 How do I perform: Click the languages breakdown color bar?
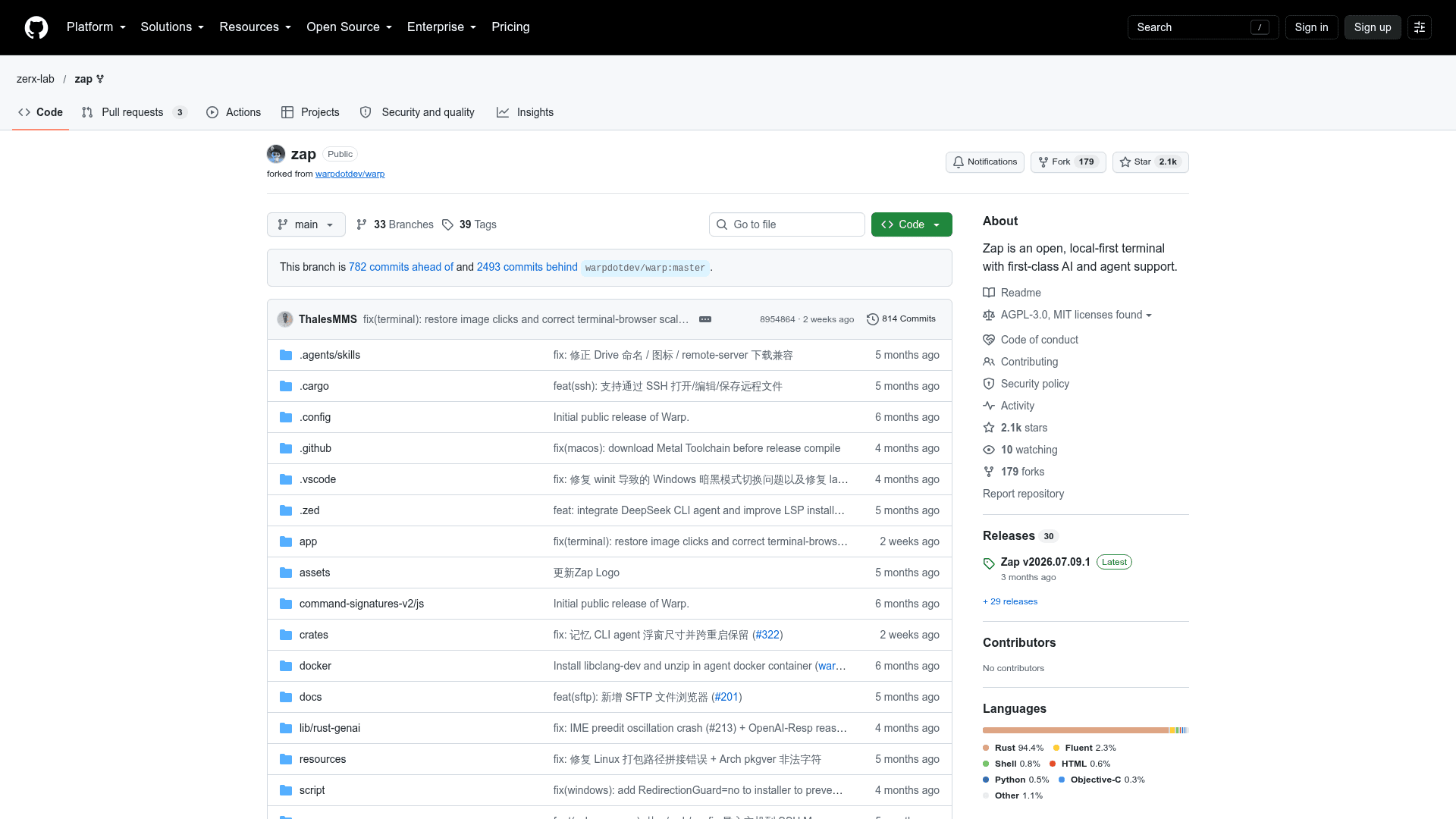[x=1086, y=730]
